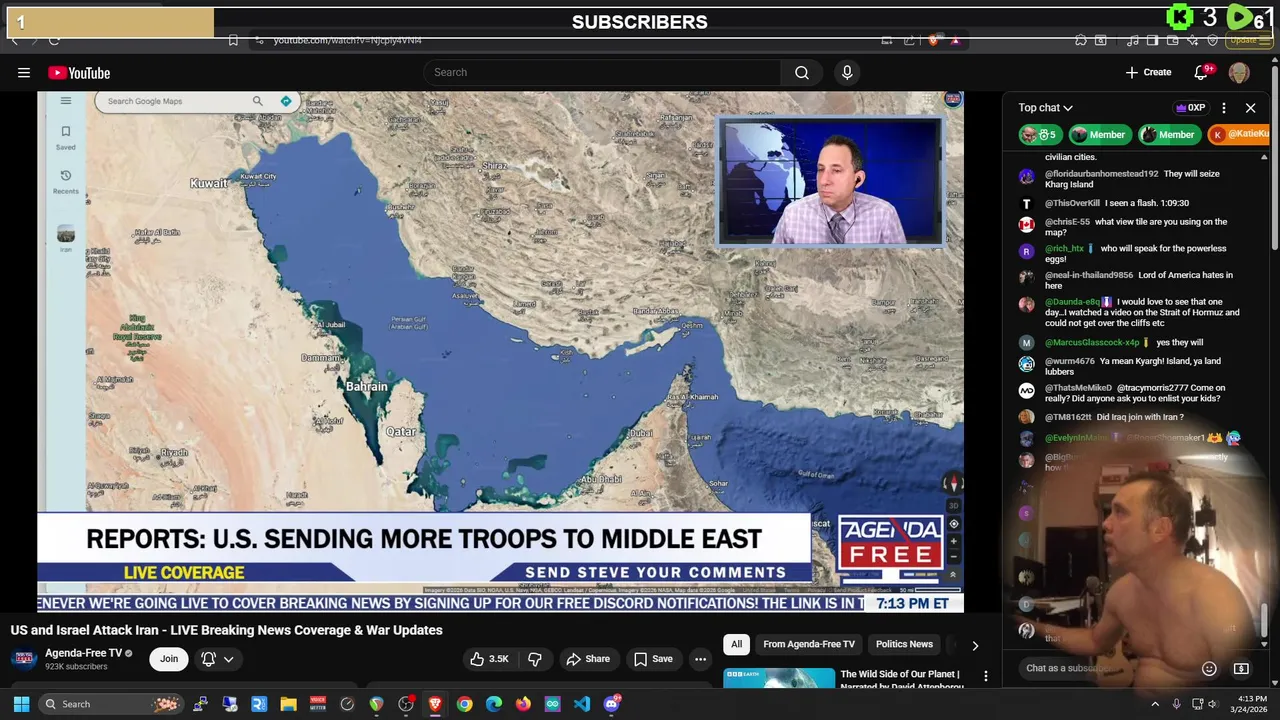Image resolution: width=1280 pixels, height=720 pixels.
Task: Open Microsoft Edge from taskbar
Action: click(x=494, y=704)
